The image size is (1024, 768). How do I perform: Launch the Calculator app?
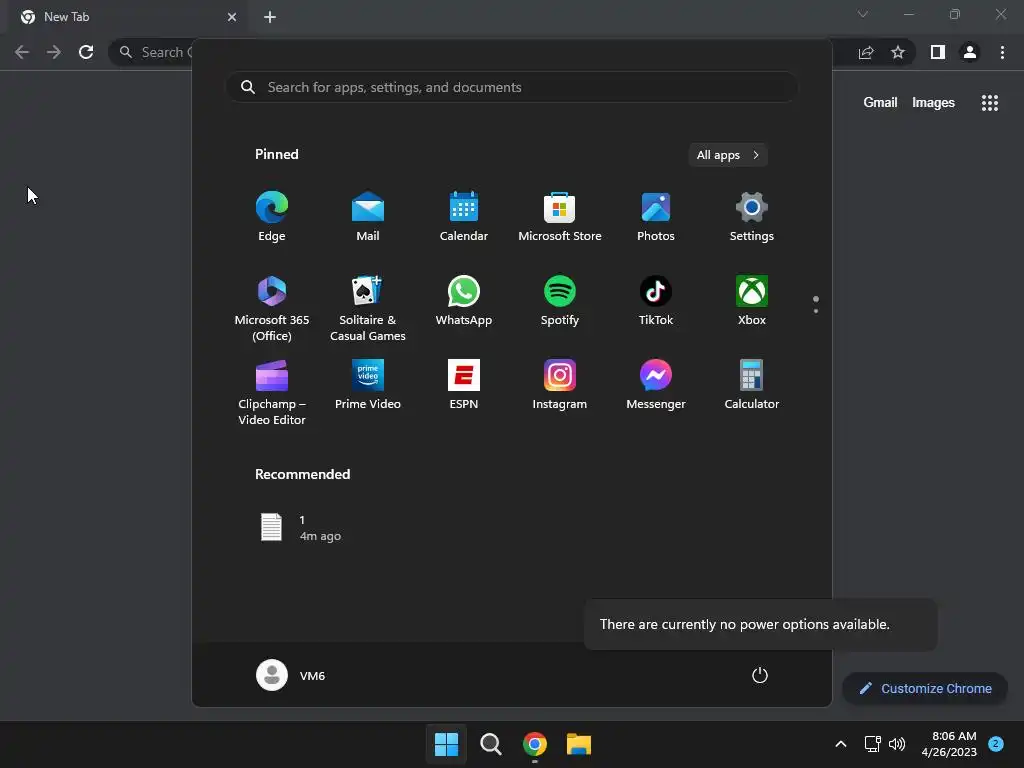point(752,385)
